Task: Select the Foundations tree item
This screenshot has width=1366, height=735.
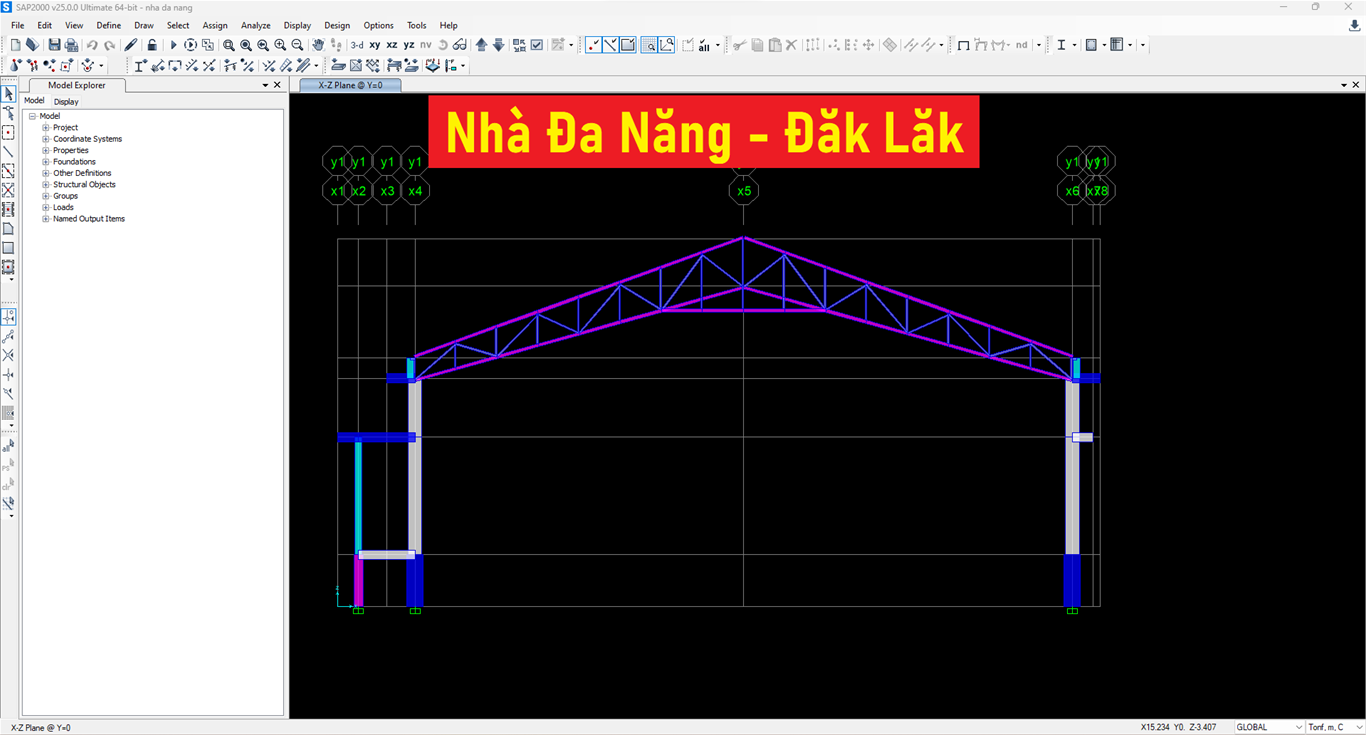Action: [x=74, y=162]
